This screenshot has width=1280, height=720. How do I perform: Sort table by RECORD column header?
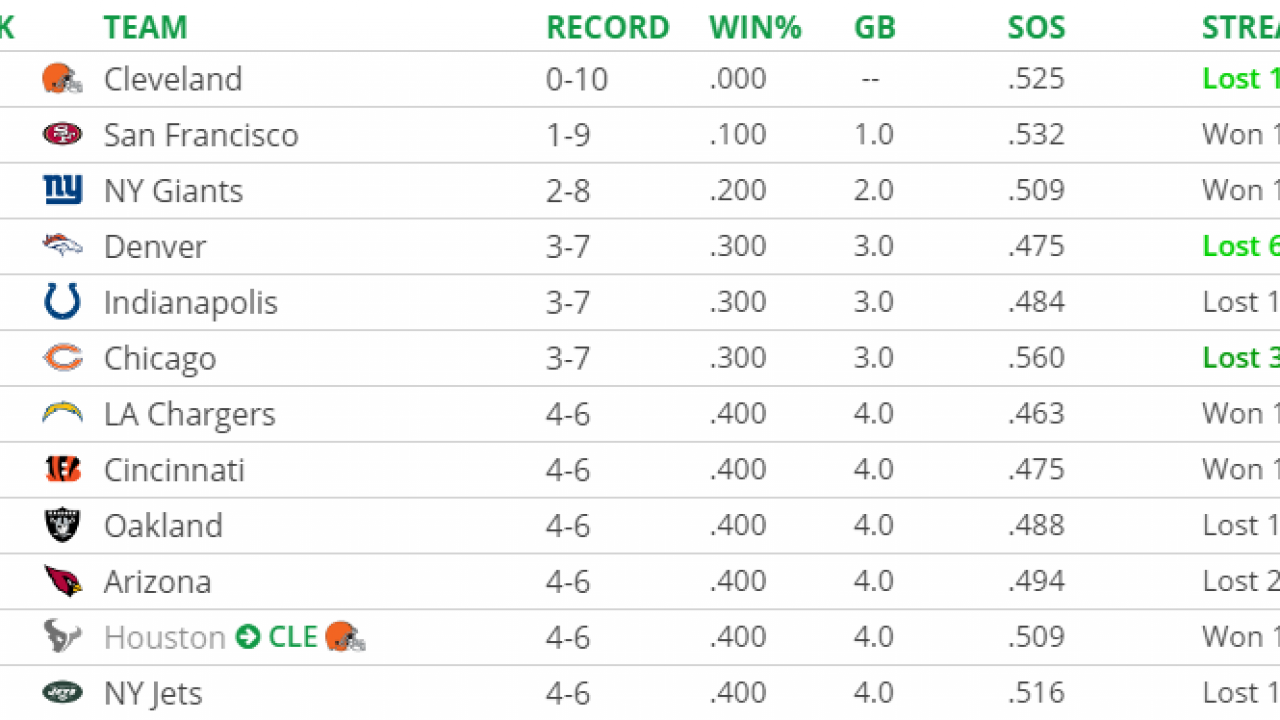607,27
